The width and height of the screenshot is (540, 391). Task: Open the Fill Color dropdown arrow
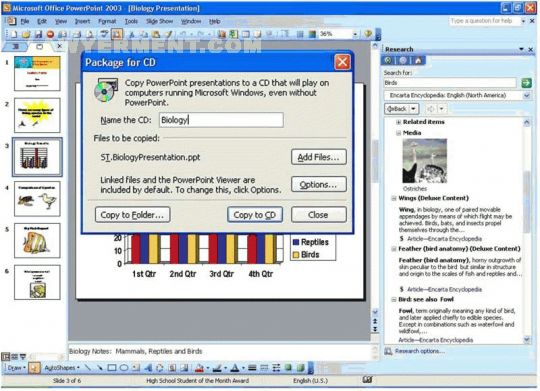[208, 368]
